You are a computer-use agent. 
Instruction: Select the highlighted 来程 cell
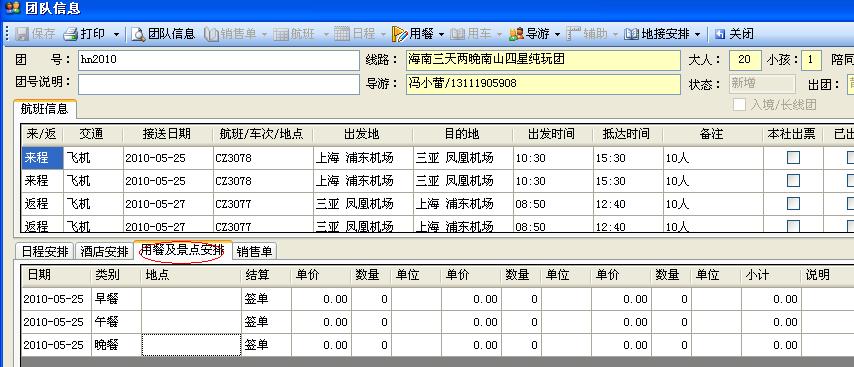42,158
